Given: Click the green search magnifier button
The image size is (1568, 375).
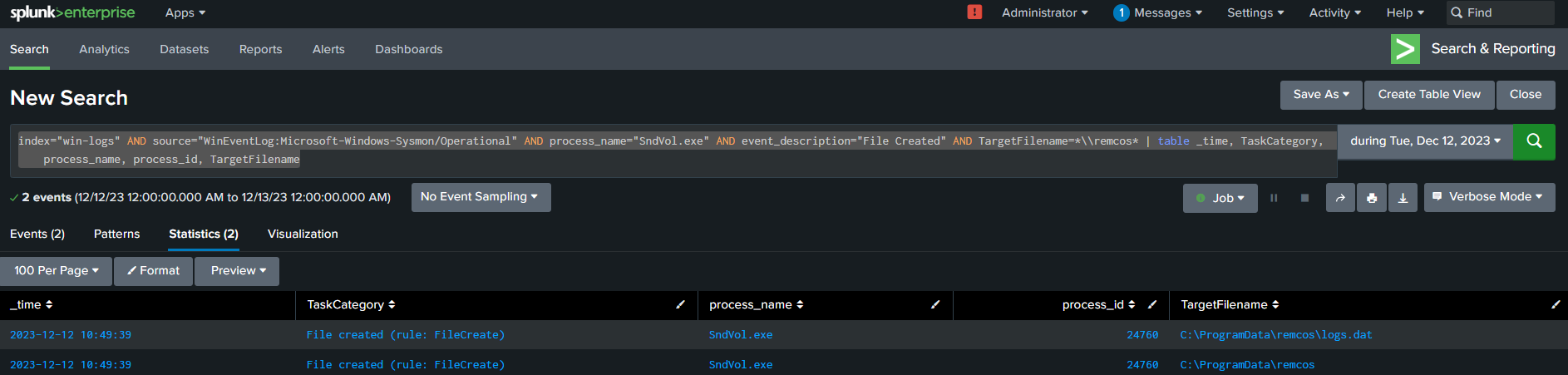Looking at the screenshot, I should click(x=1534, y=141).
